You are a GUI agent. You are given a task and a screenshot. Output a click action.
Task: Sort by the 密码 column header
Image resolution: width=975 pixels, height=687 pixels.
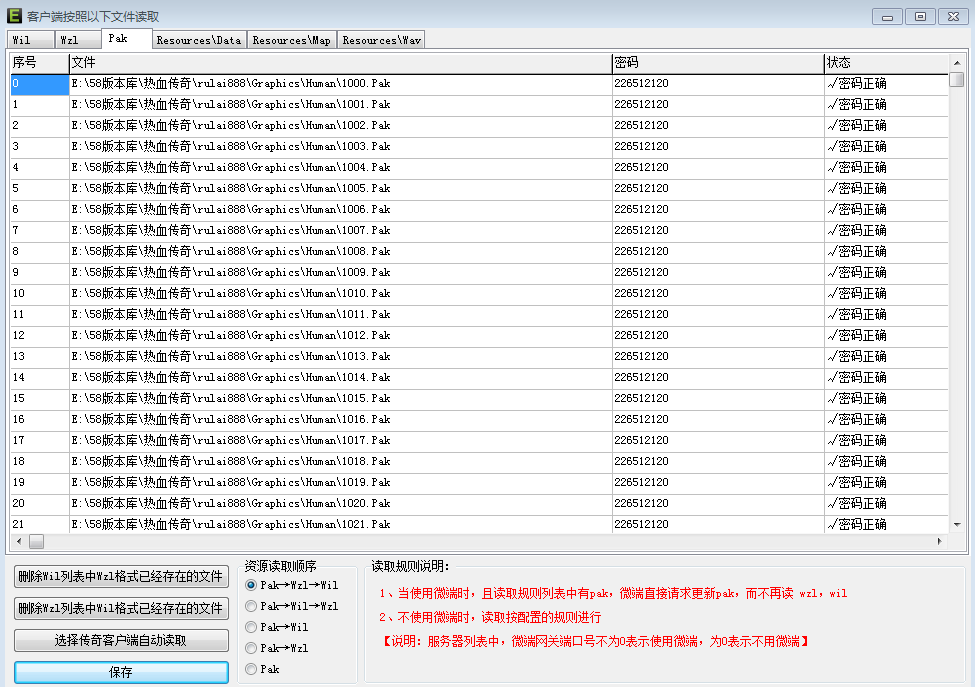(x=717, y=63)
